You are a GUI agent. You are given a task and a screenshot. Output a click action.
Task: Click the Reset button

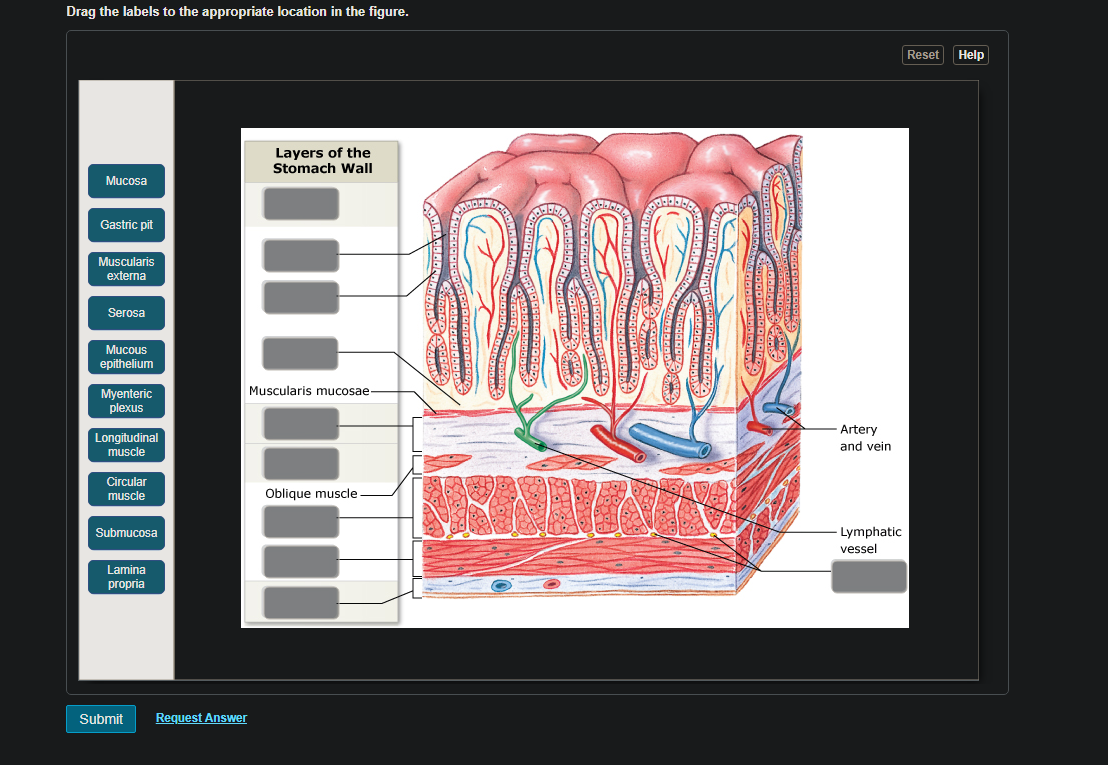923,55
